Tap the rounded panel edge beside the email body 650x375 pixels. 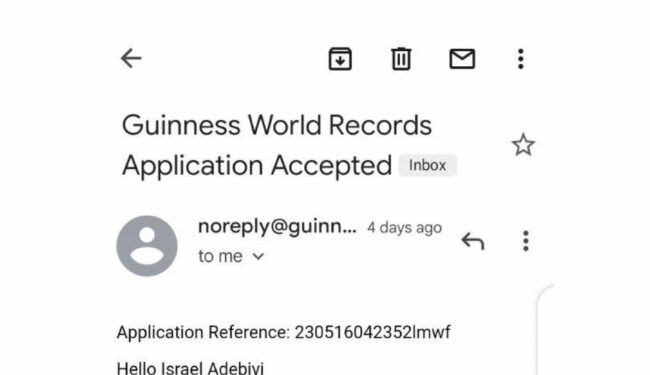pyautogui.click(x=544, y=329)
